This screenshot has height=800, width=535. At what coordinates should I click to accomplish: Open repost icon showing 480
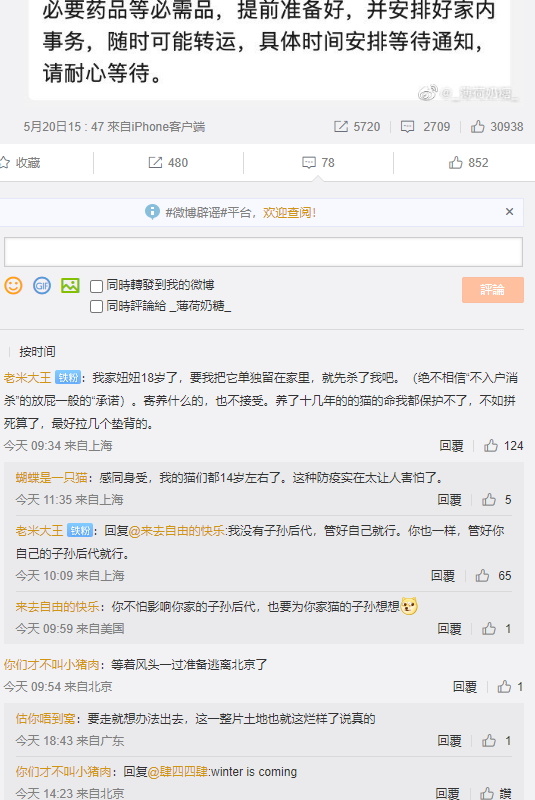[x=168, y=163]
